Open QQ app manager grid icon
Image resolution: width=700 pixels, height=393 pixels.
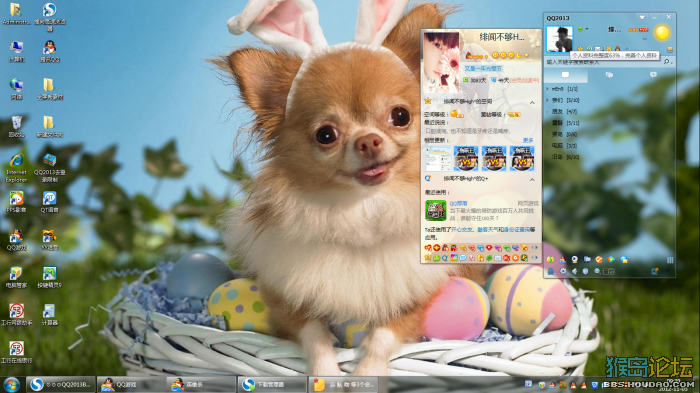tap(670, 260)
